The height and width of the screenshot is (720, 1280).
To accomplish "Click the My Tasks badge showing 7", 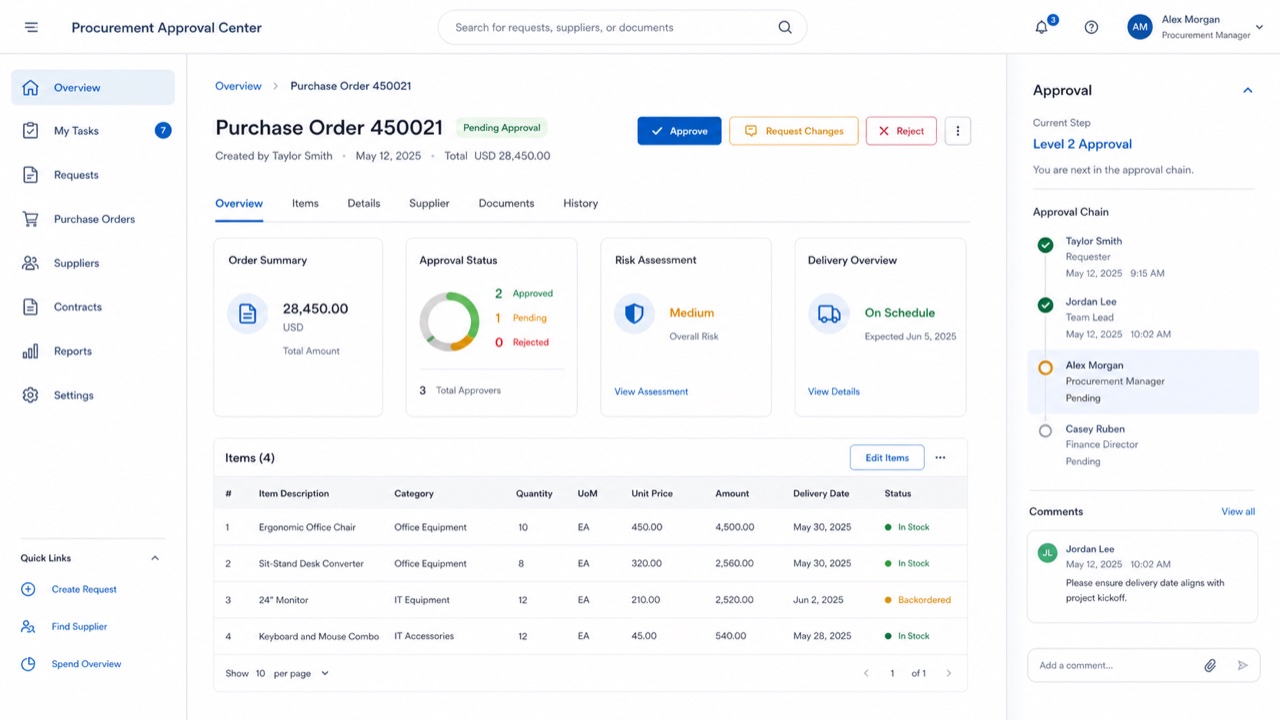I will point(163,130).
